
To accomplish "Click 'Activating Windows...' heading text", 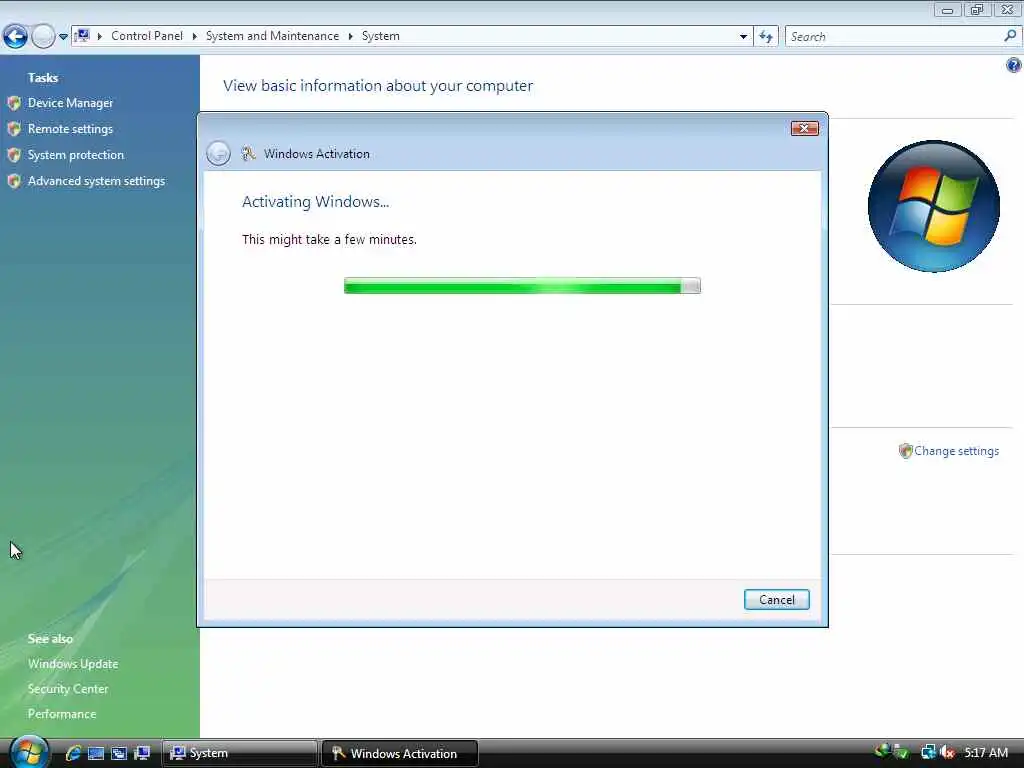I will [315, 202].
